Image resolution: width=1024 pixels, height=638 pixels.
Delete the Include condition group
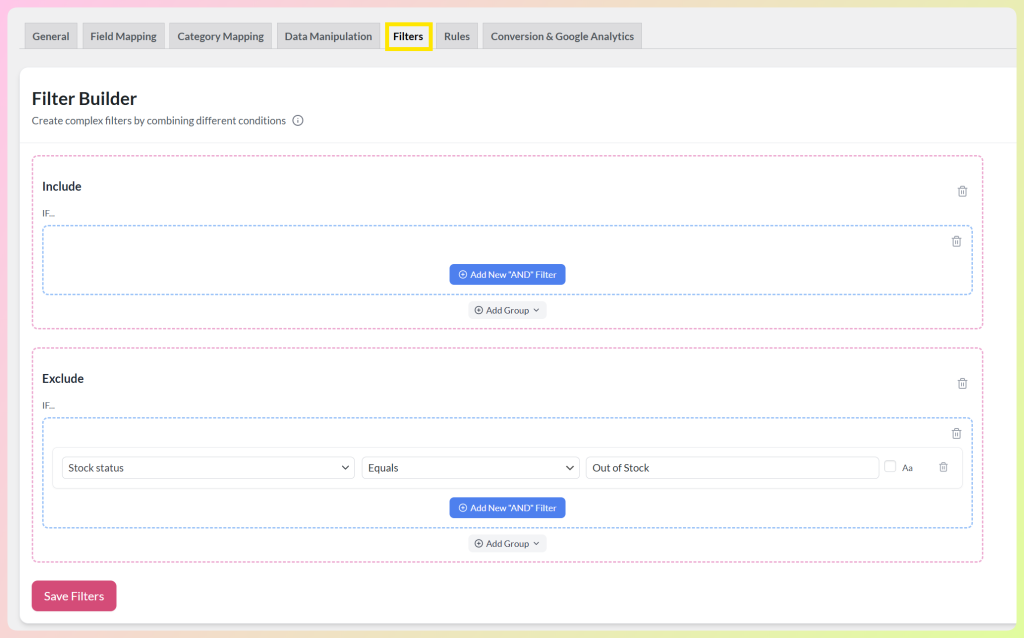coord(957,241)
